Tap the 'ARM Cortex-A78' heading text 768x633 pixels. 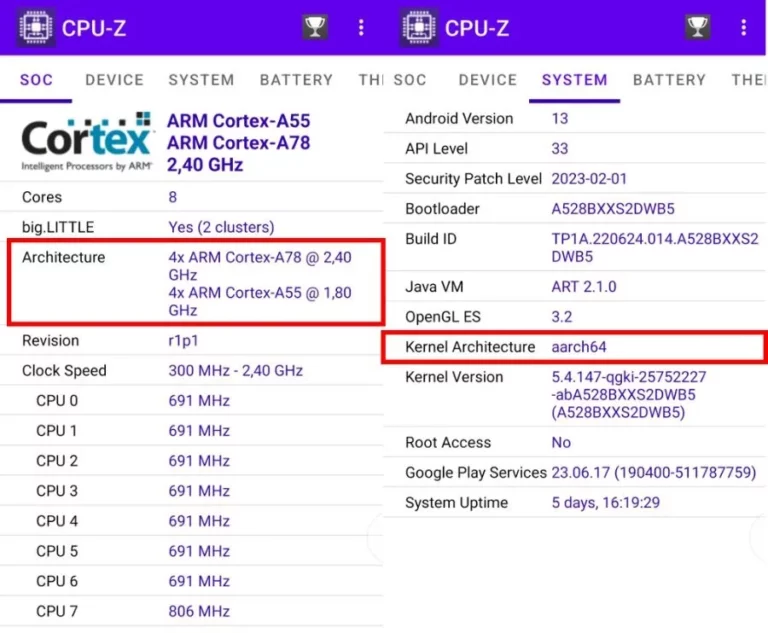pos(239,143)
